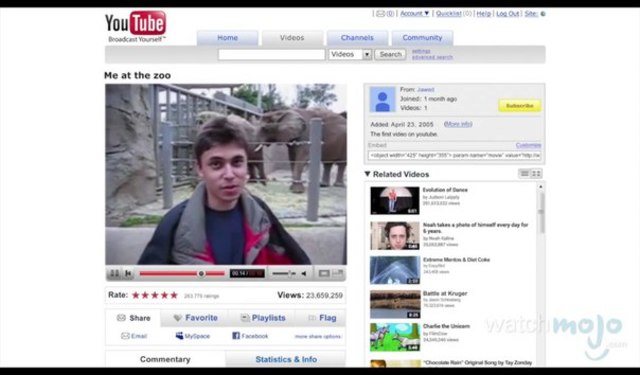Click the Help link
Image resolution: width=640 pixels, height=375 pixels.
pyautogui.click(x=484, y=13)
